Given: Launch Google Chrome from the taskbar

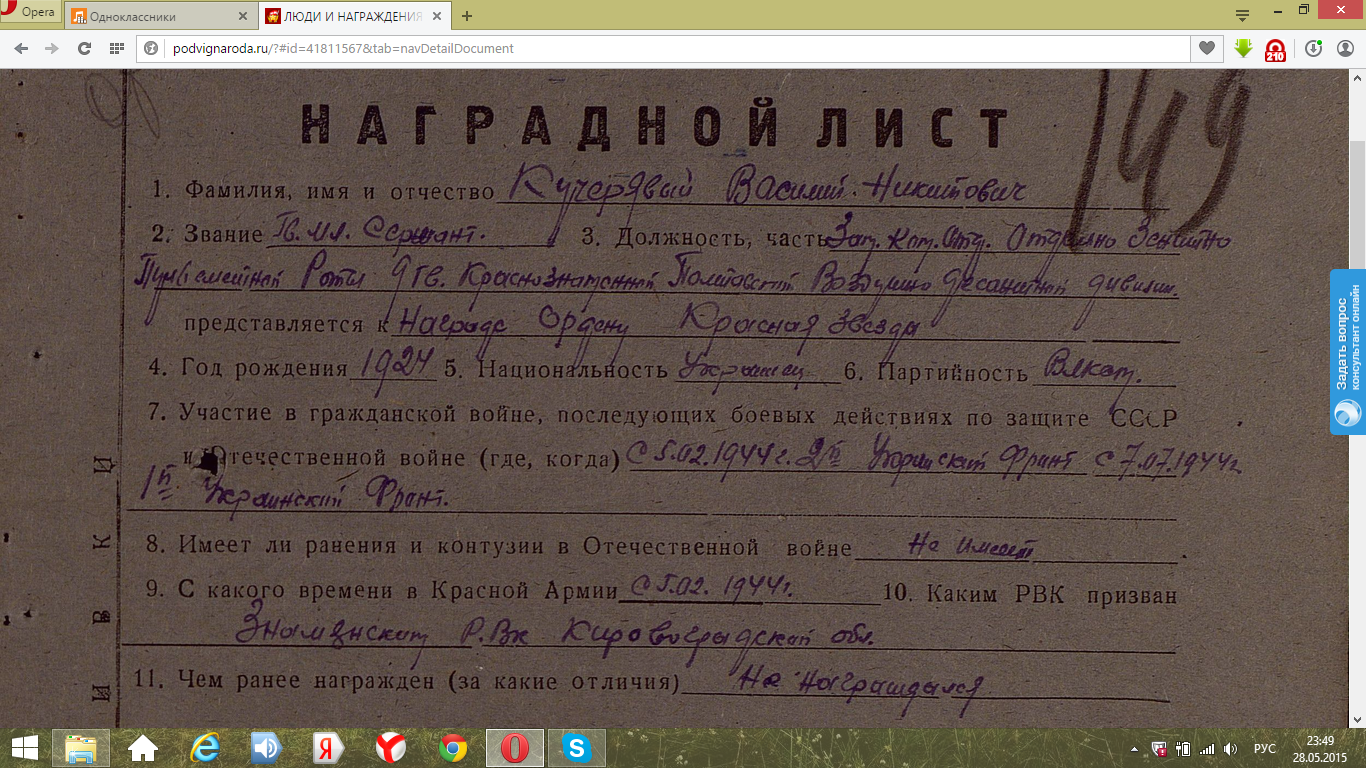Looking at the screenshot, I should pyautogui.click(x=453, y=747).
